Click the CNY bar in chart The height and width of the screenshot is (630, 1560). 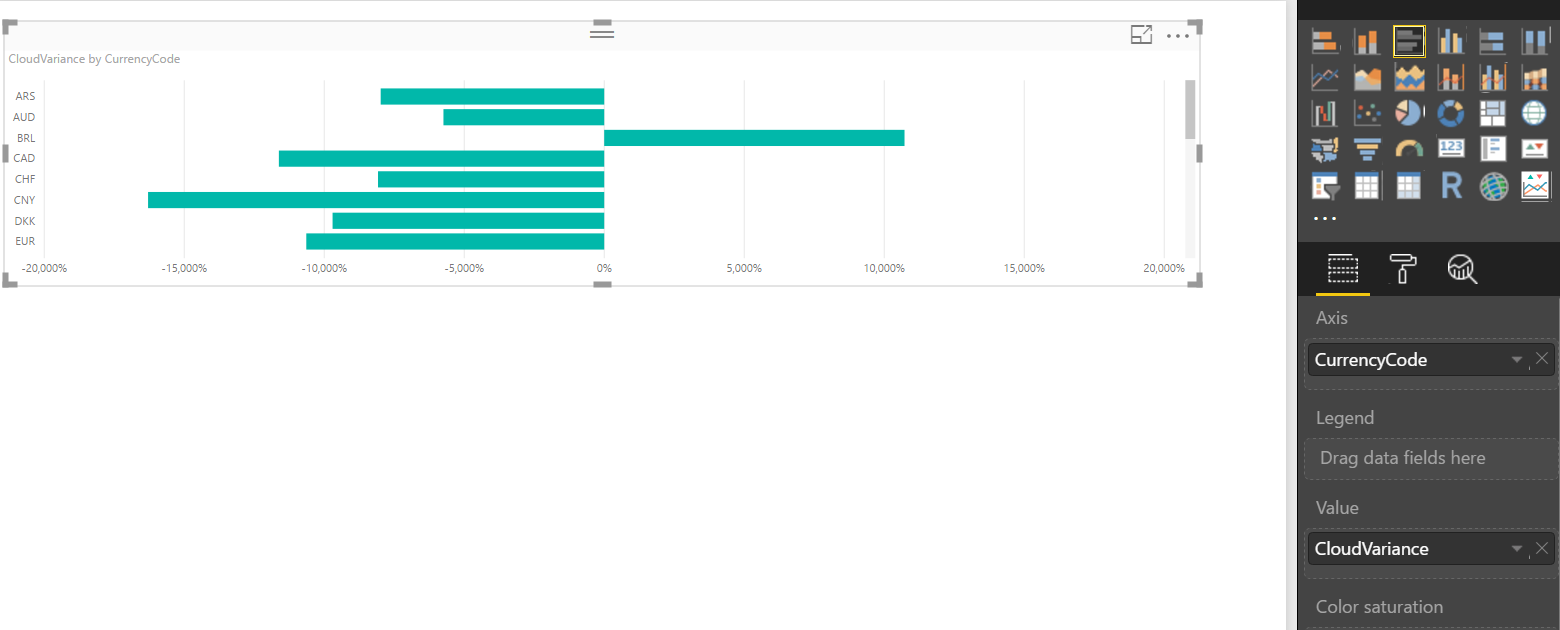click(376, 200)
